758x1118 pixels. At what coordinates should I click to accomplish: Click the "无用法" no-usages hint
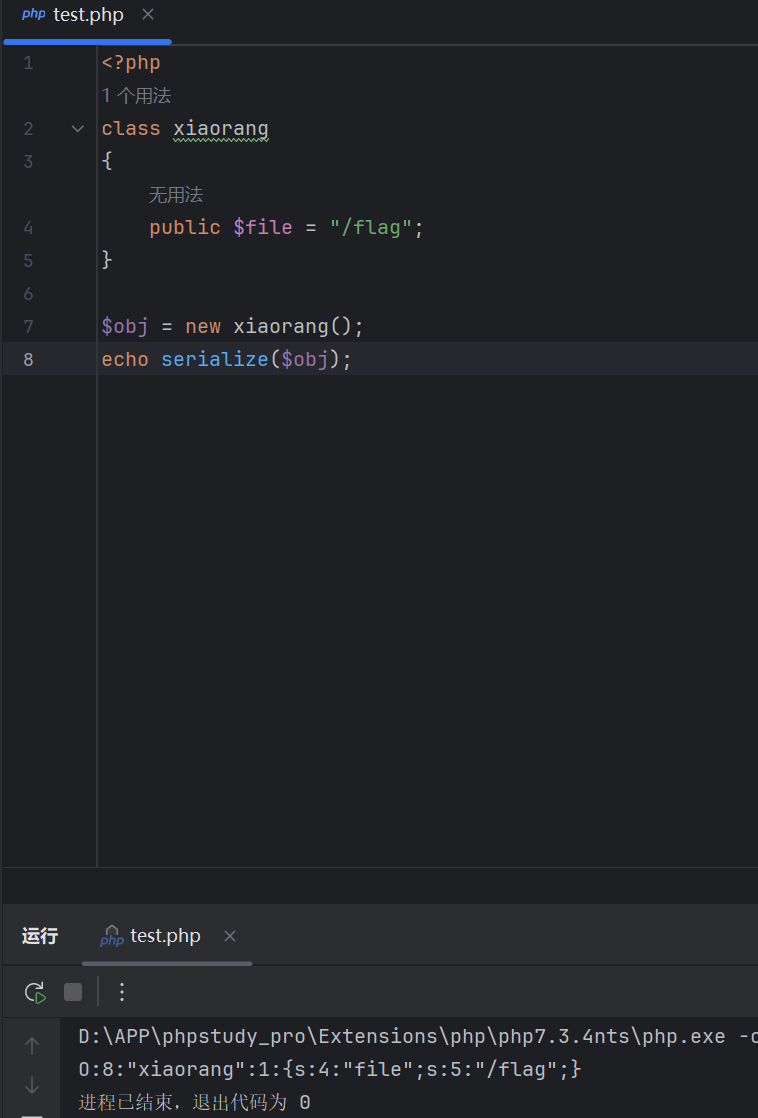[x=175, y=195]
